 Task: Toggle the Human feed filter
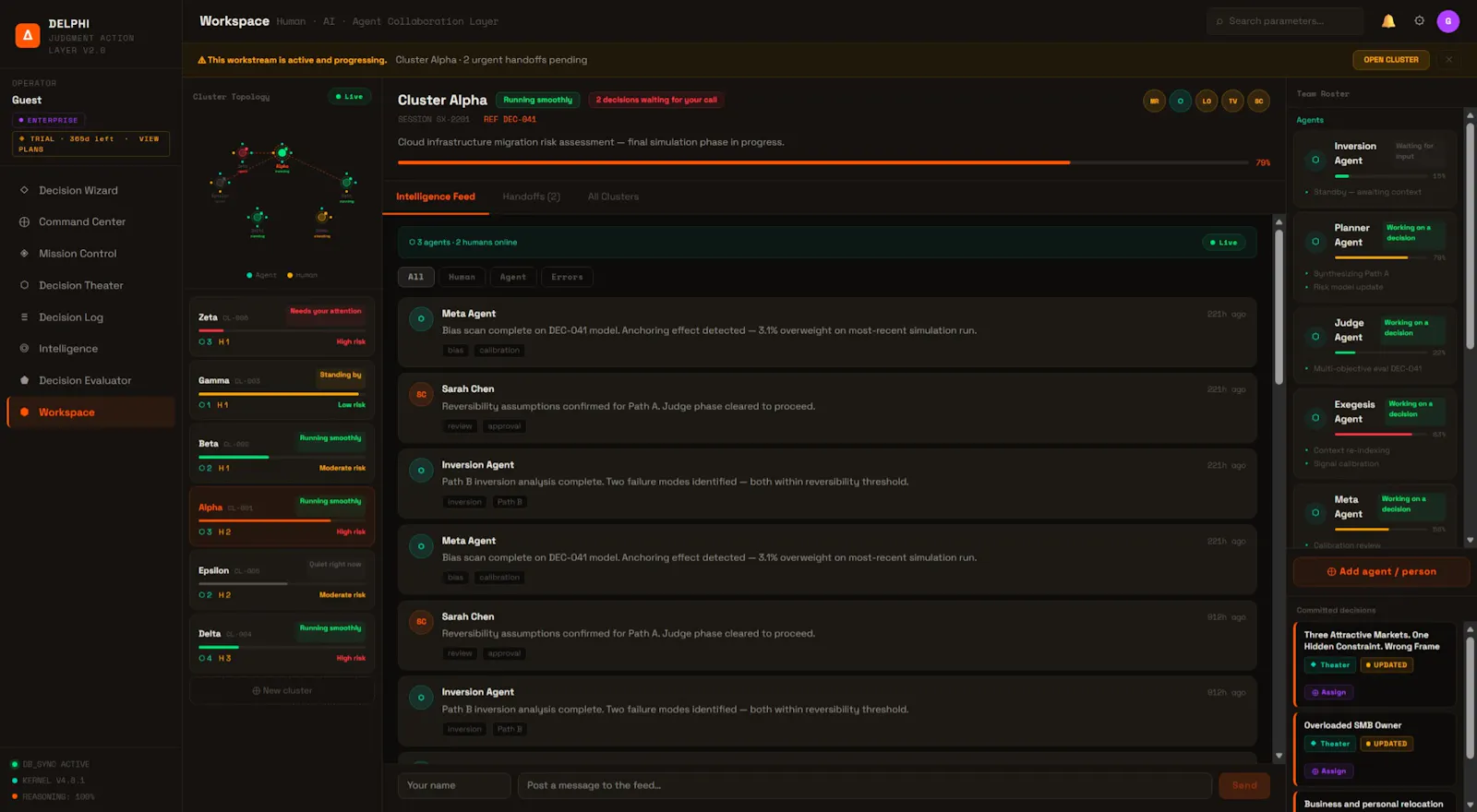pyautogui.click(x=462, y=277)
